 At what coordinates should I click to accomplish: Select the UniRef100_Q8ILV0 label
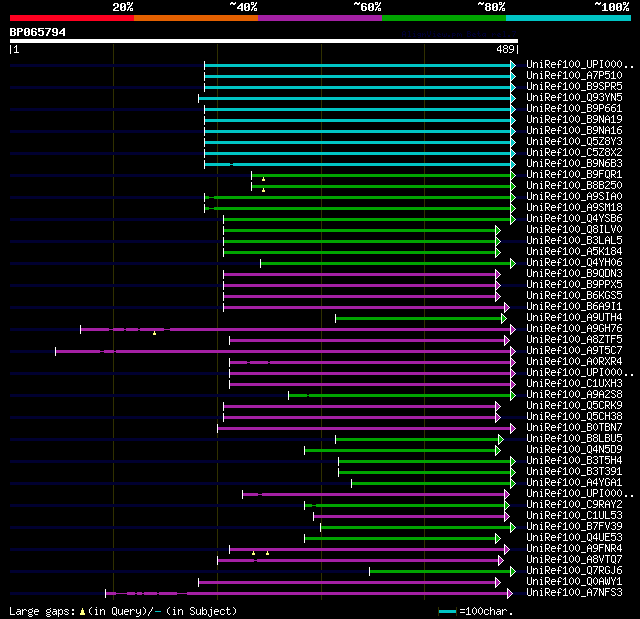[574, 230]
